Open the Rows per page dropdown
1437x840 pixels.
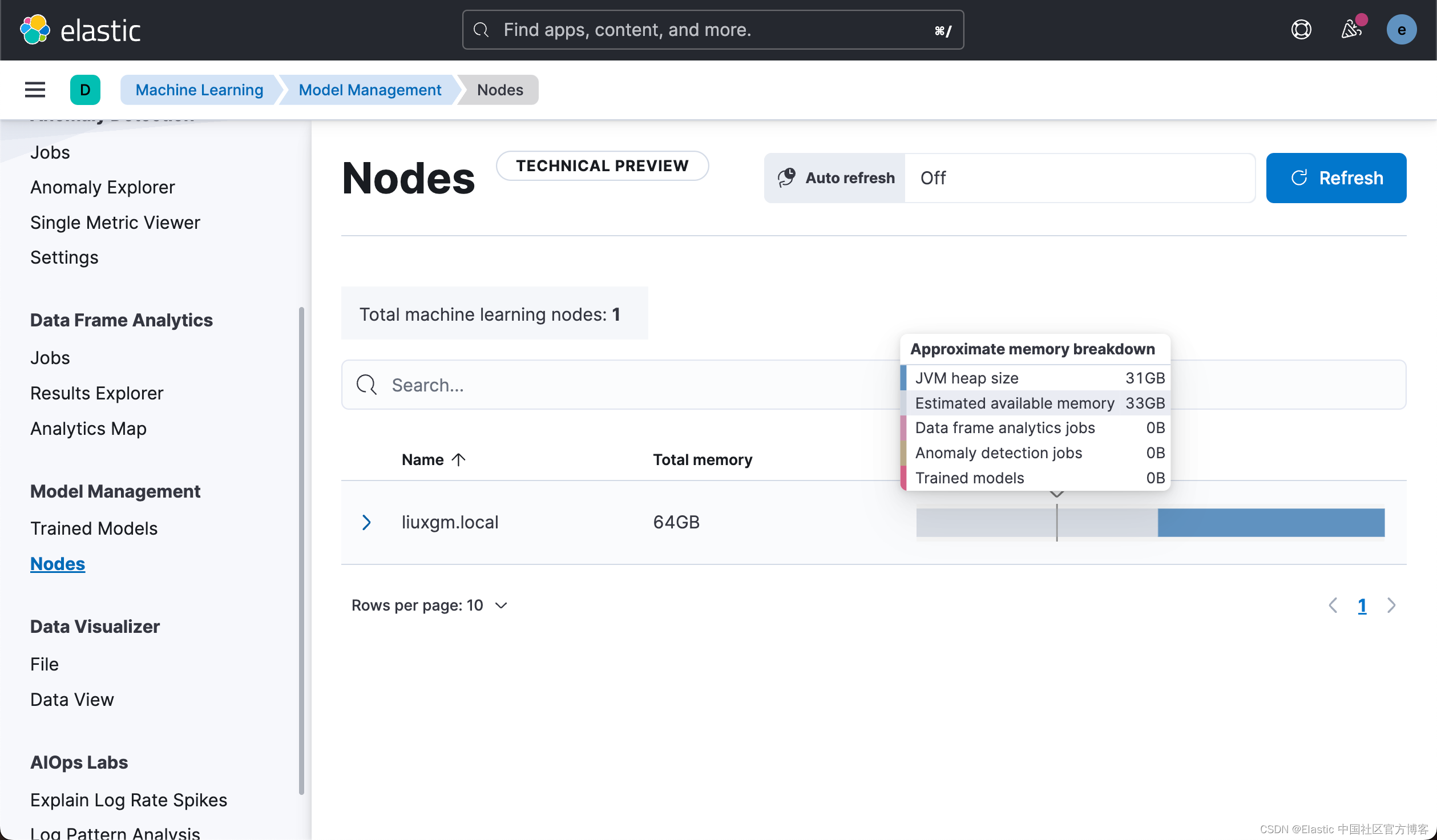(x=429, y=605)
